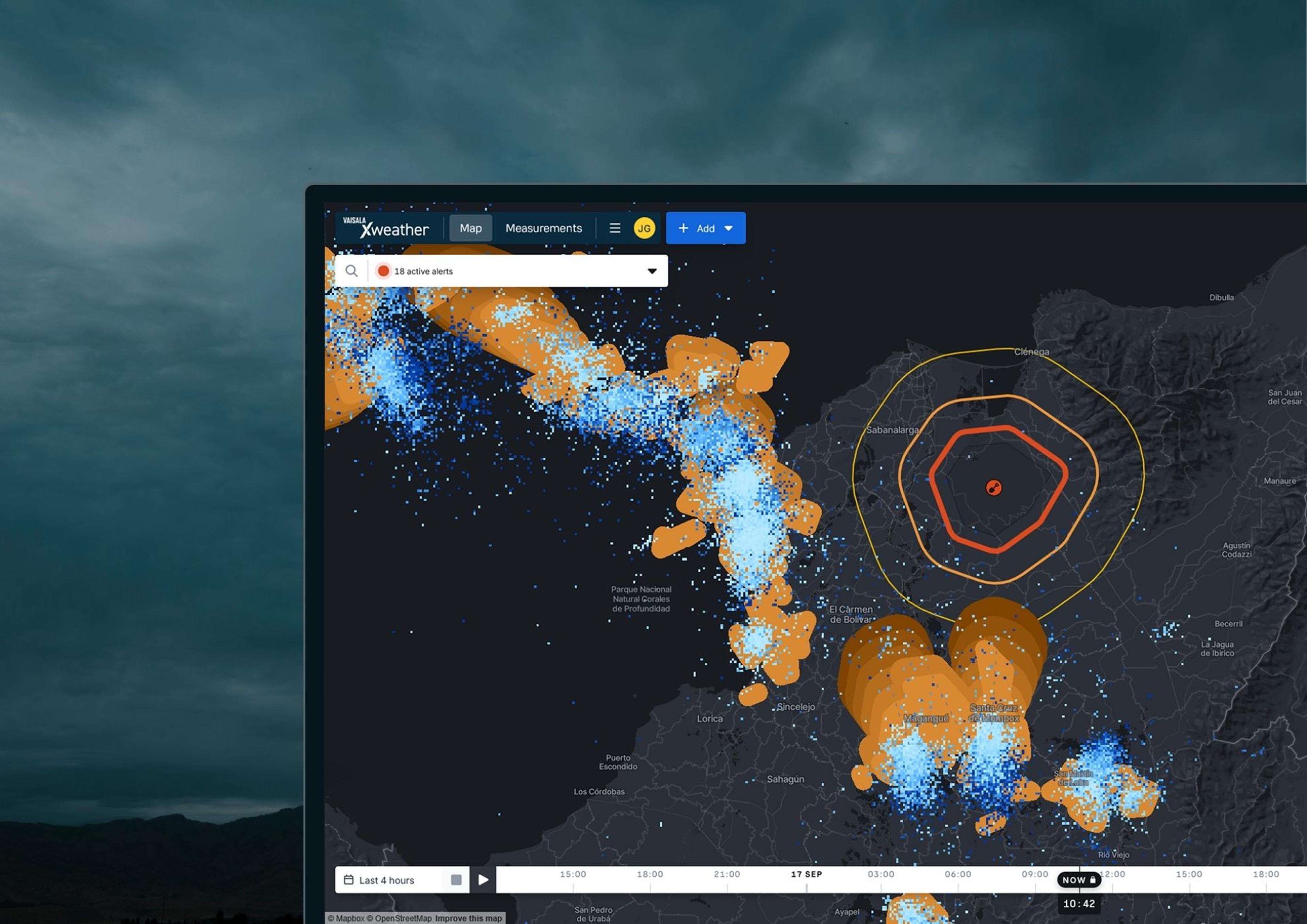Click the 10:42 time indicator
Viewport: 1307px width, 924px height.
pyautogui.click(x=1078, y=904)
